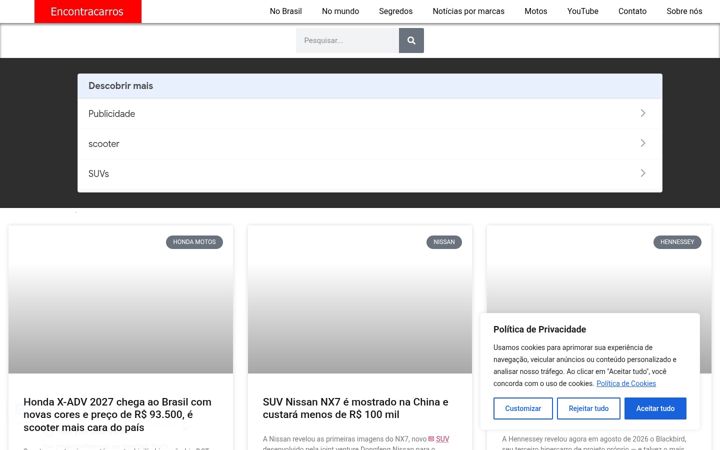Viewport: 720px width, 450px height.
Task: Click the Customizar cookies button
Action: coord(523,408)
